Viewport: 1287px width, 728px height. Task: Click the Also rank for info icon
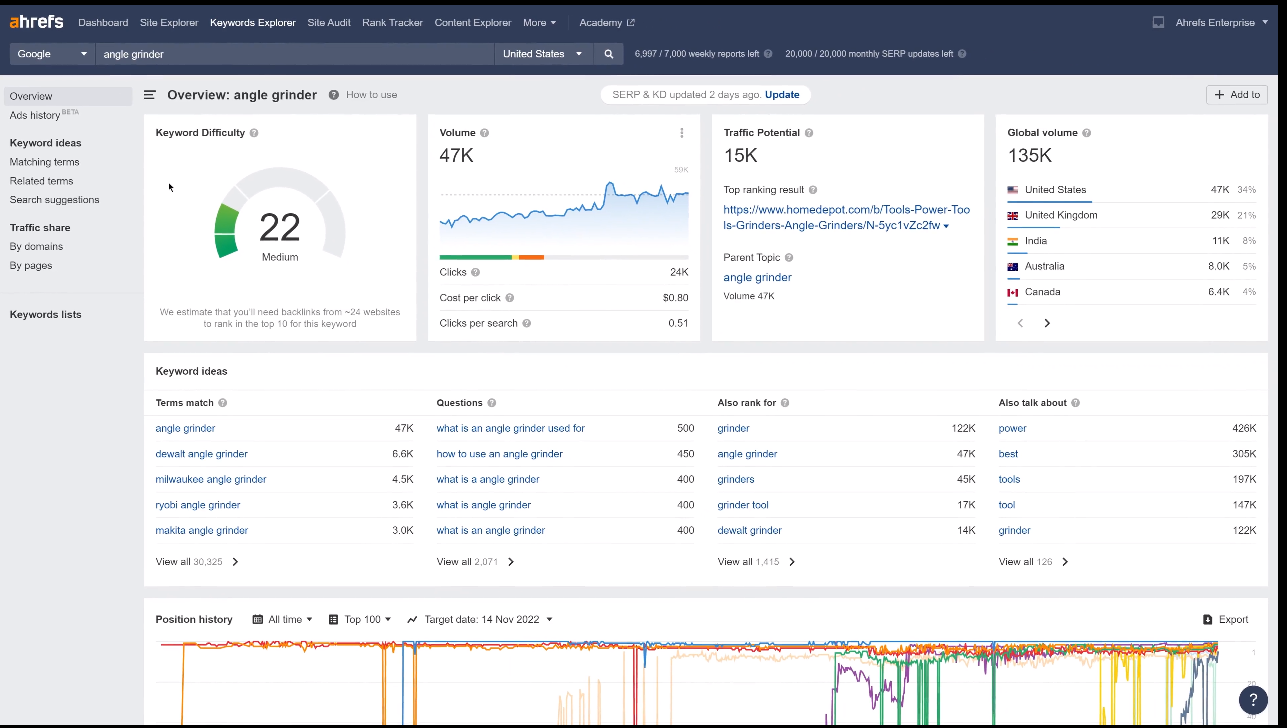tap(785, 403)
